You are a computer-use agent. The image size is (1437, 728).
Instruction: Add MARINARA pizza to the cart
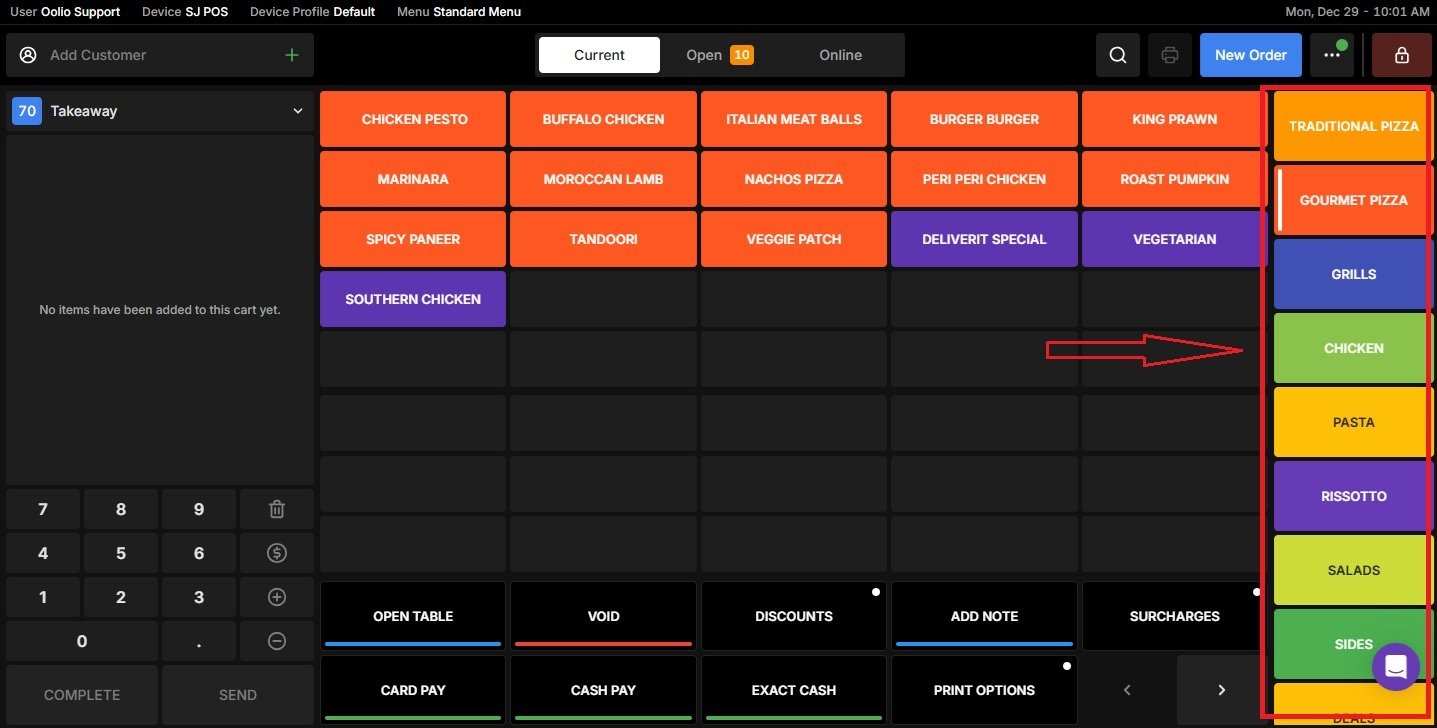pos(412,179)
